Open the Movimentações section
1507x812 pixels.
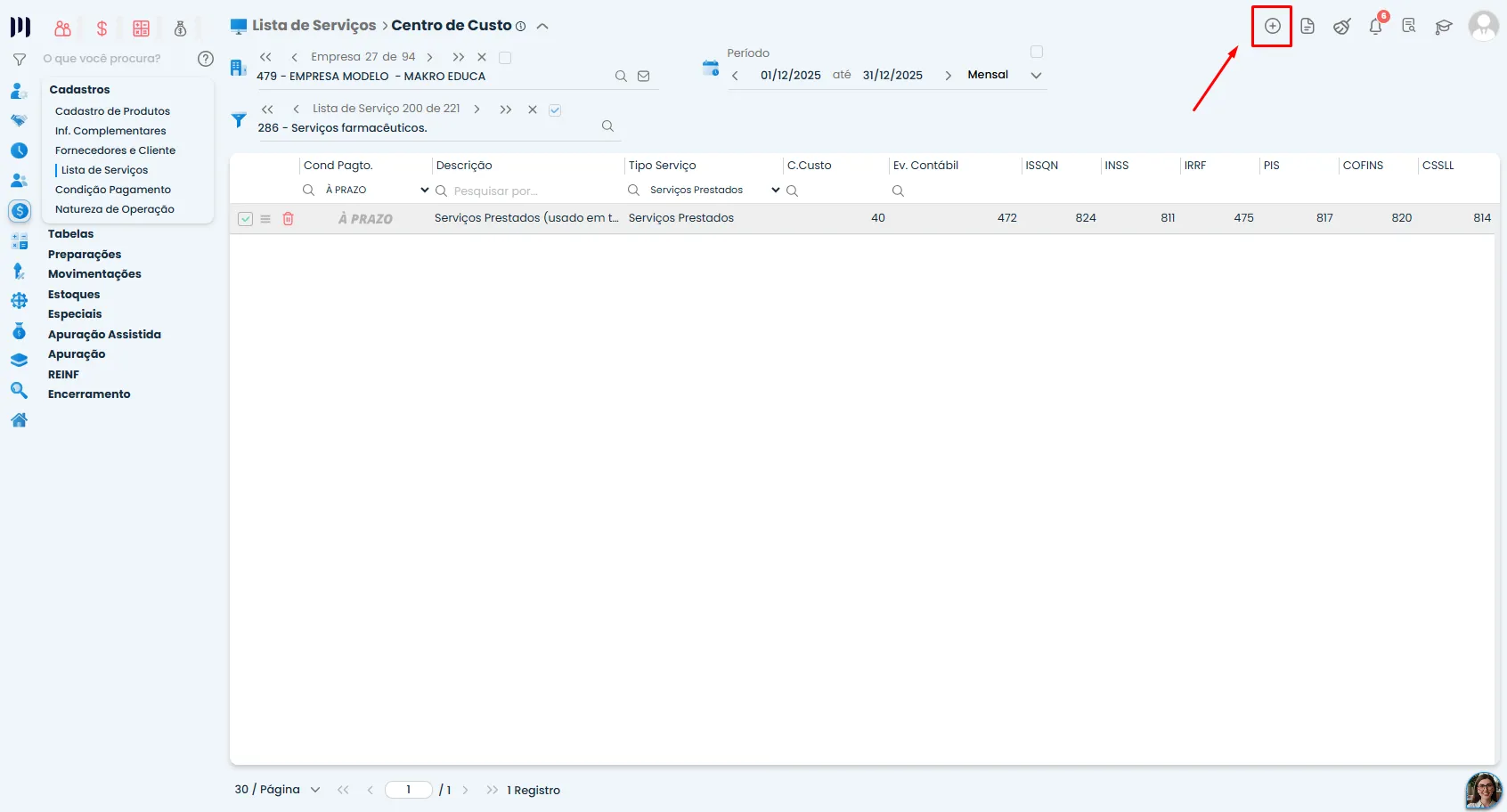coord(94,274)
